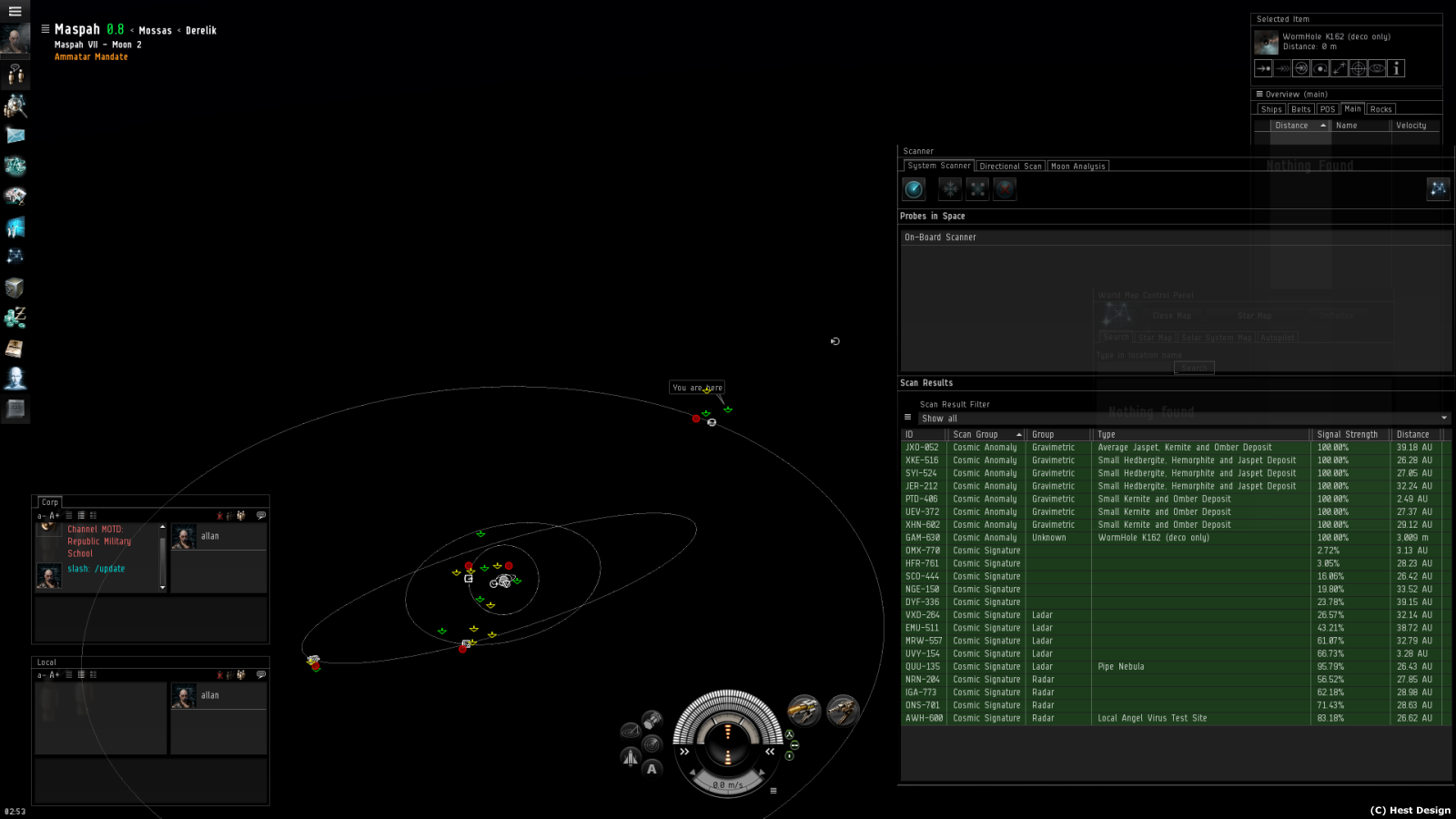Screen dimensions: 1456x819
Task: Open the cargo box Assets icon
Action: coord(15,288)
